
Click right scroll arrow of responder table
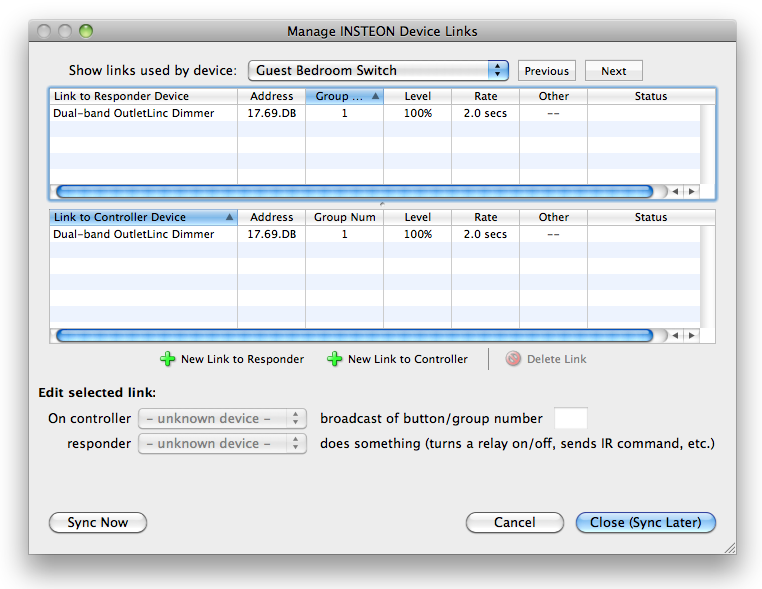692,191
